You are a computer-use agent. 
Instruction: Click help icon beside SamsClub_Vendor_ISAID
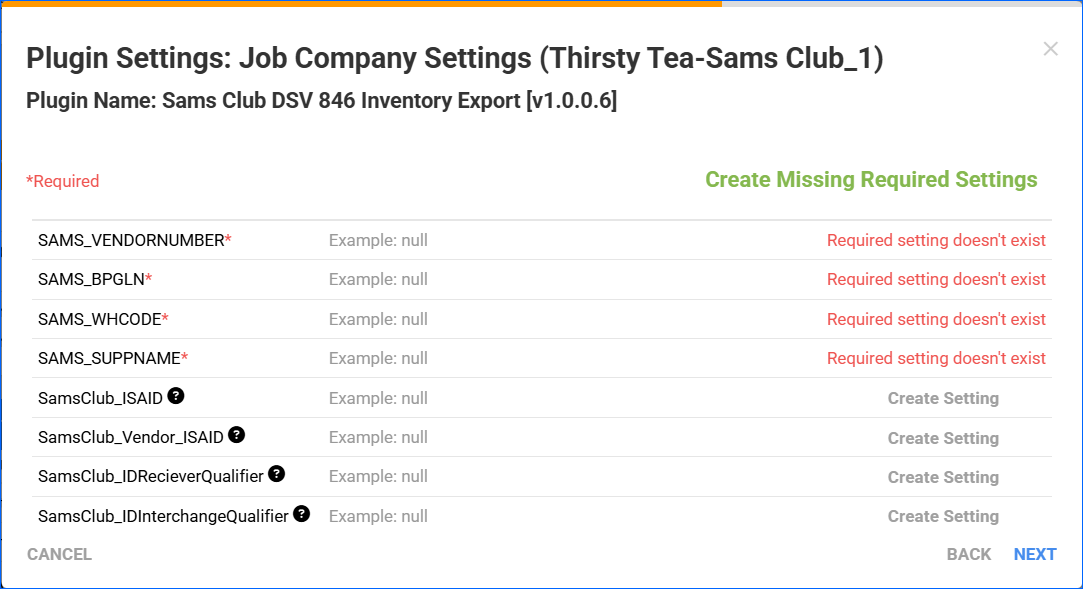(237, 435)
